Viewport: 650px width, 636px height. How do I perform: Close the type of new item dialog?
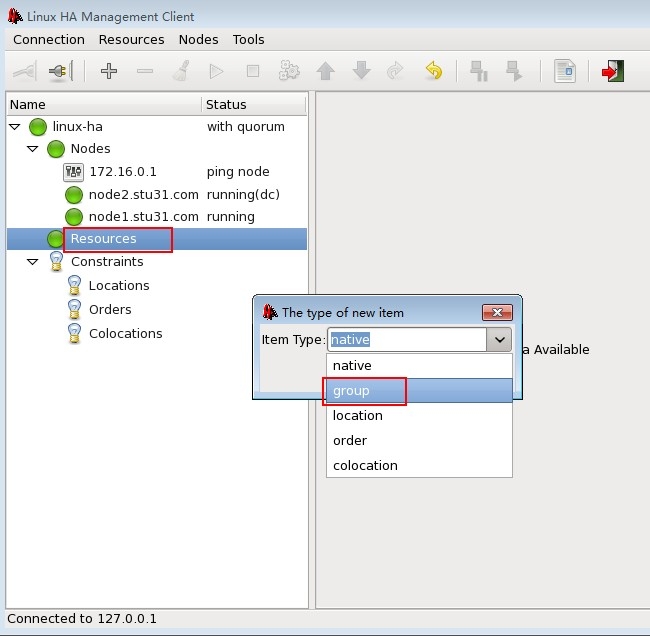(x=497, y=313)
